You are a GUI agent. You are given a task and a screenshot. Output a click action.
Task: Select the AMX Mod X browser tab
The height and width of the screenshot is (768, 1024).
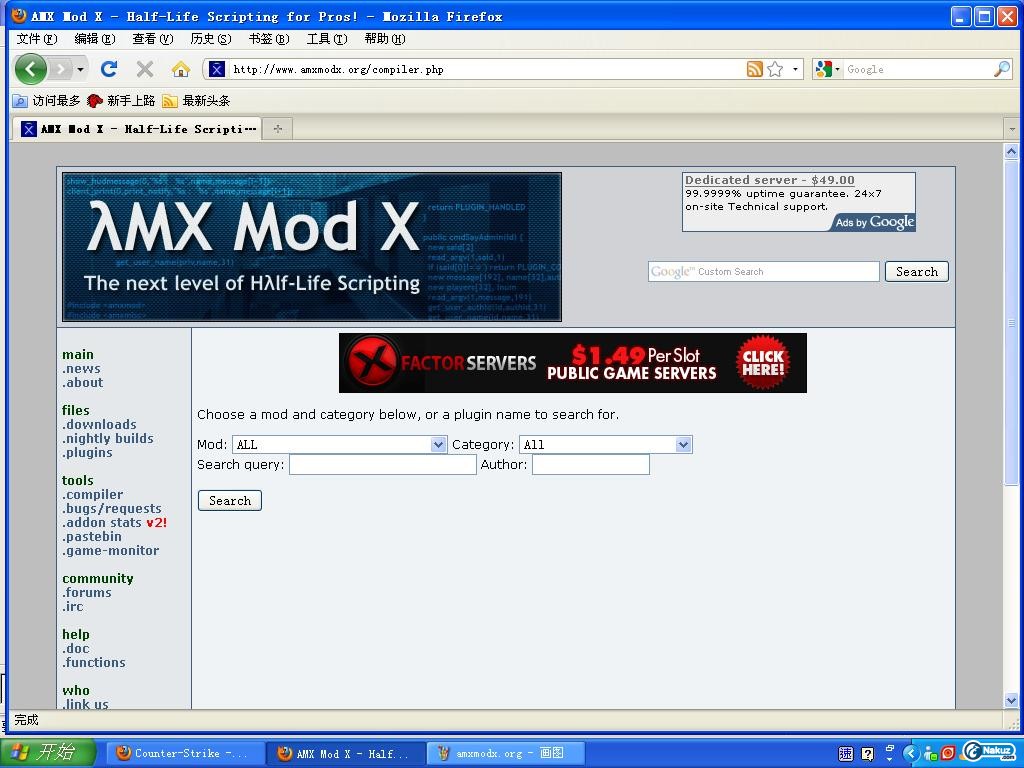click(x=137, y=129)
